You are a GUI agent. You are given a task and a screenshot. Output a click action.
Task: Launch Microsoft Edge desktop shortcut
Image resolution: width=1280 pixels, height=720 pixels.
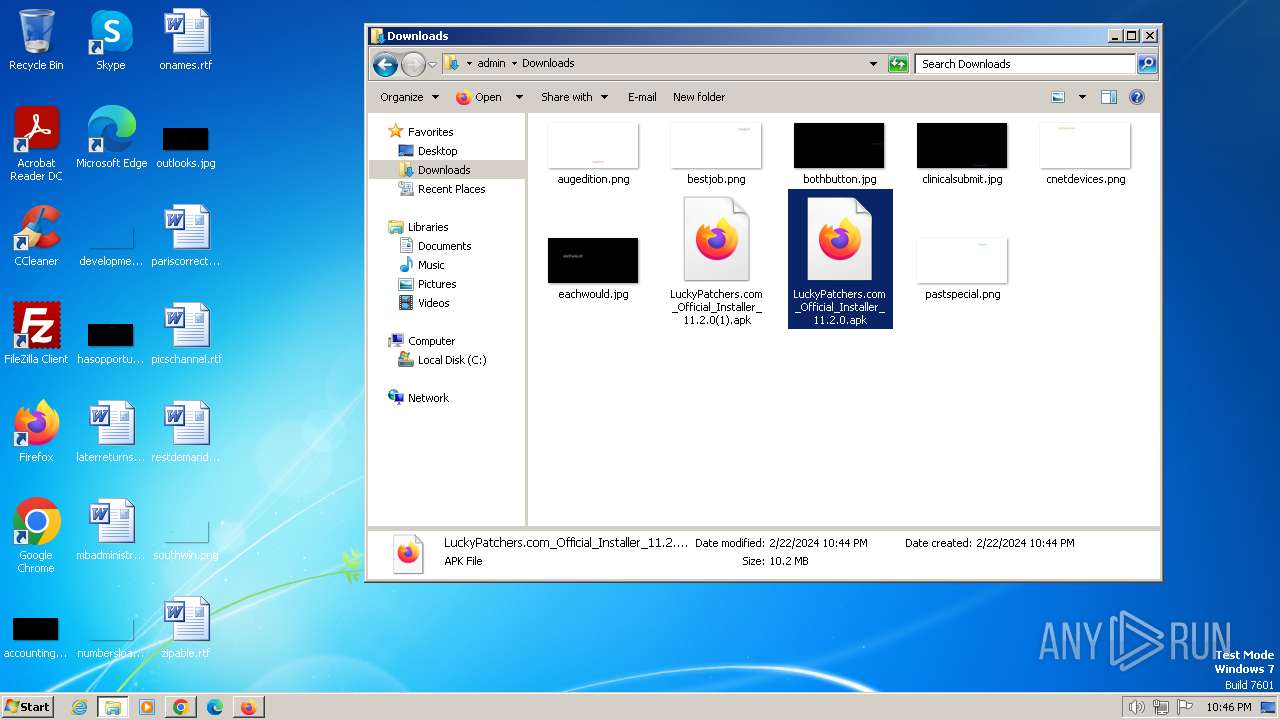pos(111,138)
